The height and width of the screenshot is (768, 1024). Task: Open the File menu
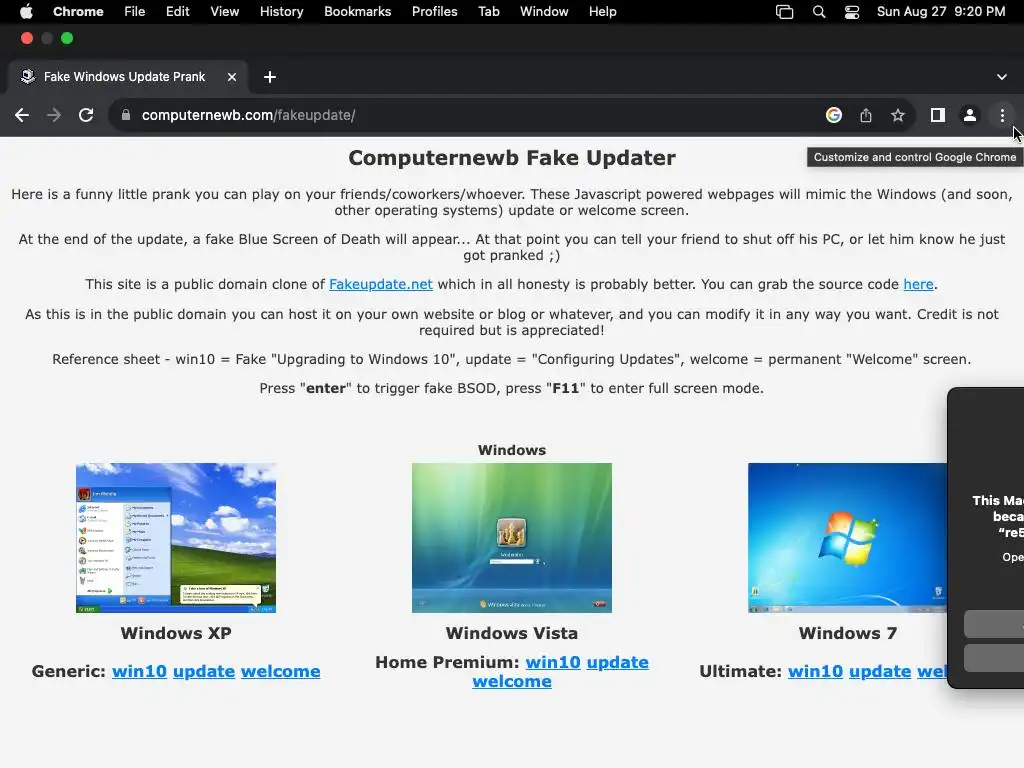(135, 12)
